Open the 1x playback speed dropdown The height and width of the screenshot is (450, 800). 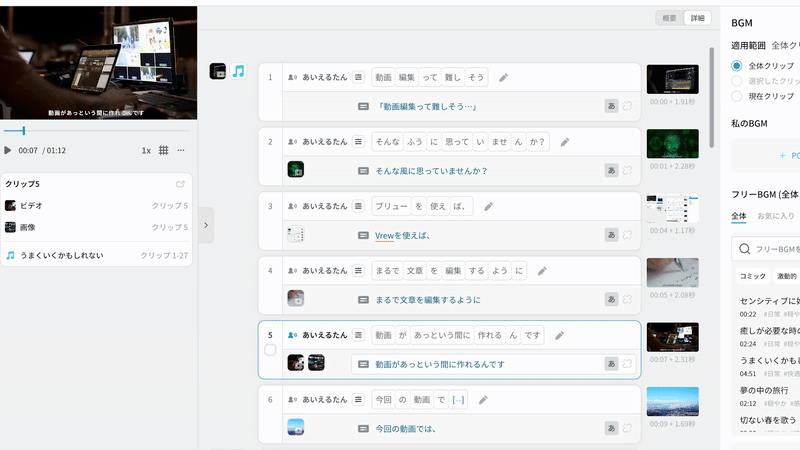[146, 150]
